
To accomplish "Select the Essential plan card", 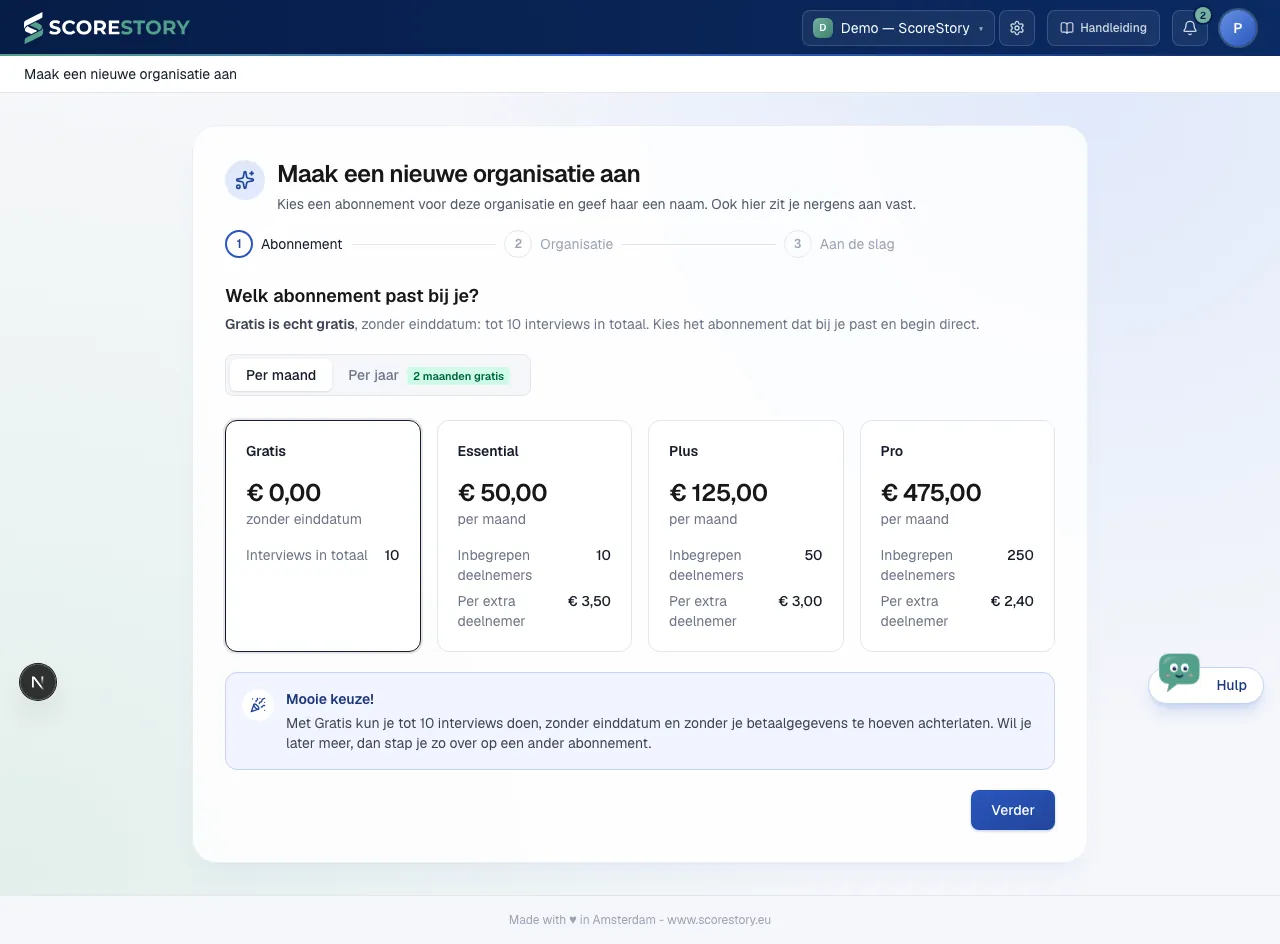I will (535, 536).
